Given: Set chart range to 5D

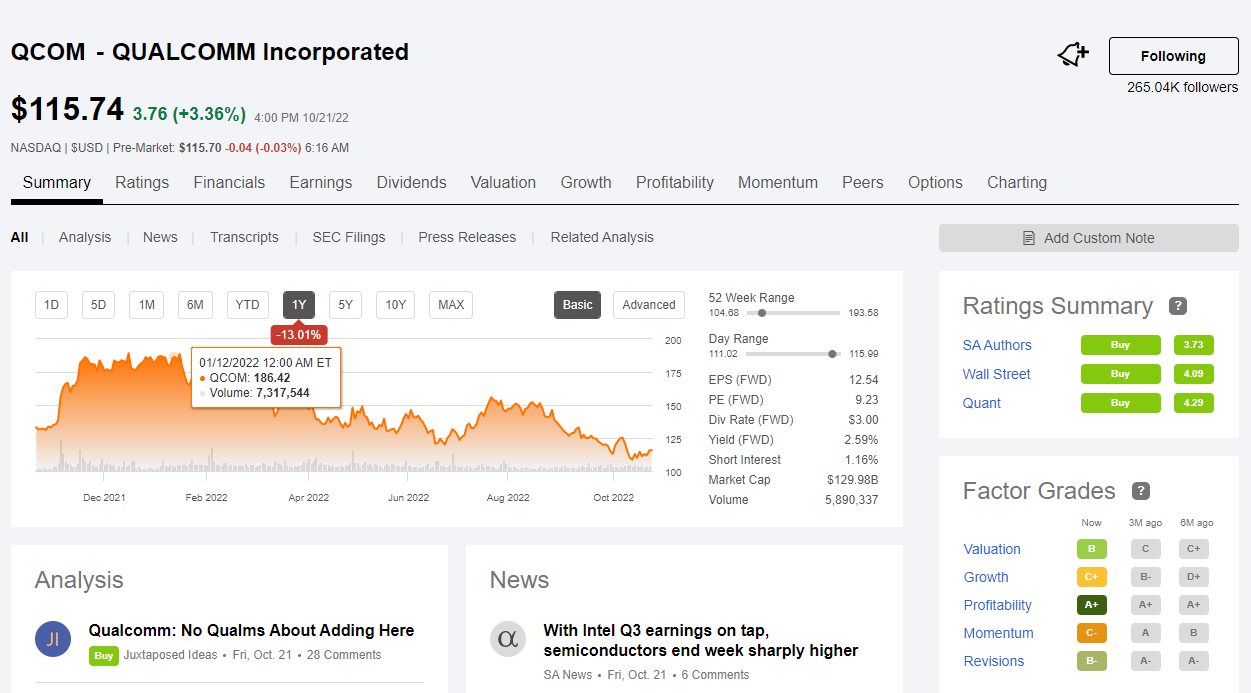Looking at the screenshot, I should [x=98, y=305].
